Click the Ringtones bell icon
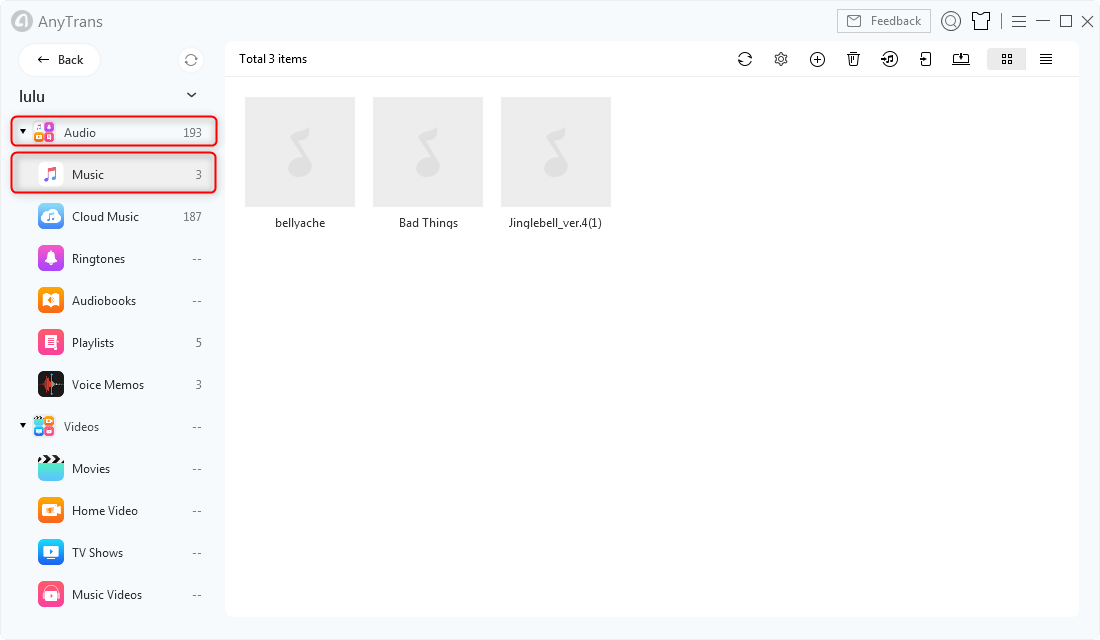 [51, 259]
